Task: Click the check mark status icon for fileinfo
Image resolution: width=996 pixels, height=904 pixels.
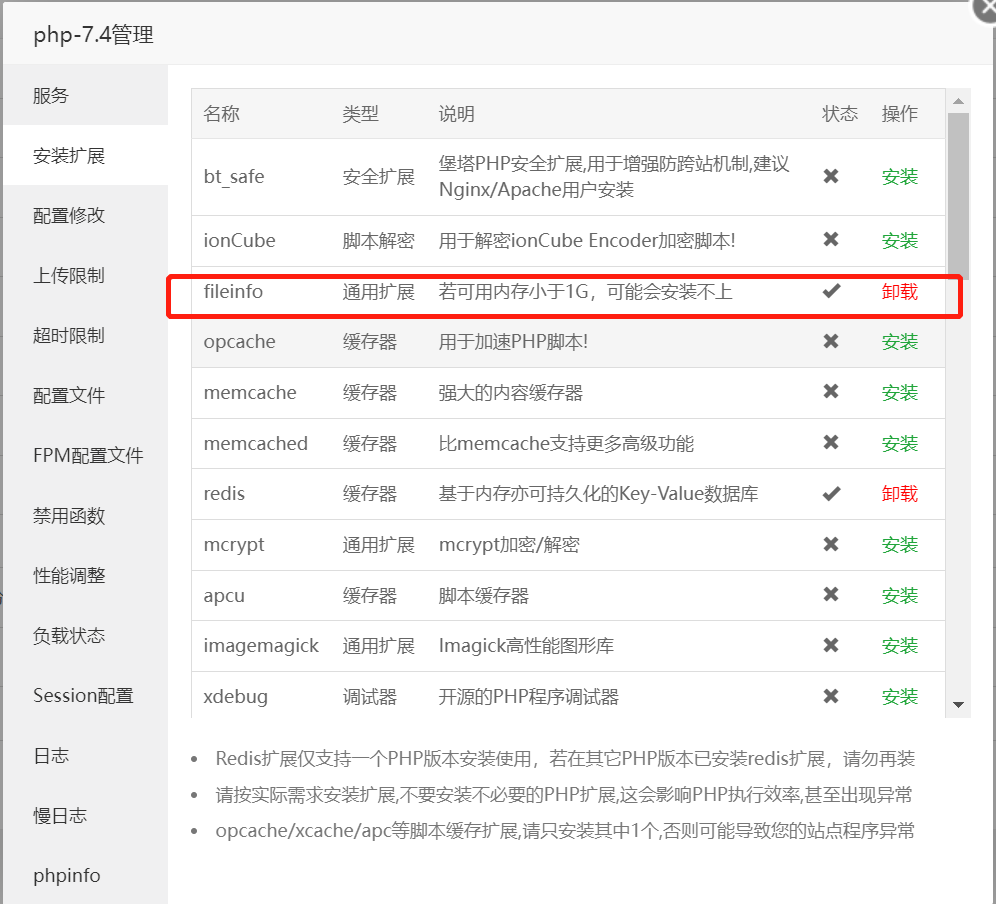Action: [x=830, y=292]
